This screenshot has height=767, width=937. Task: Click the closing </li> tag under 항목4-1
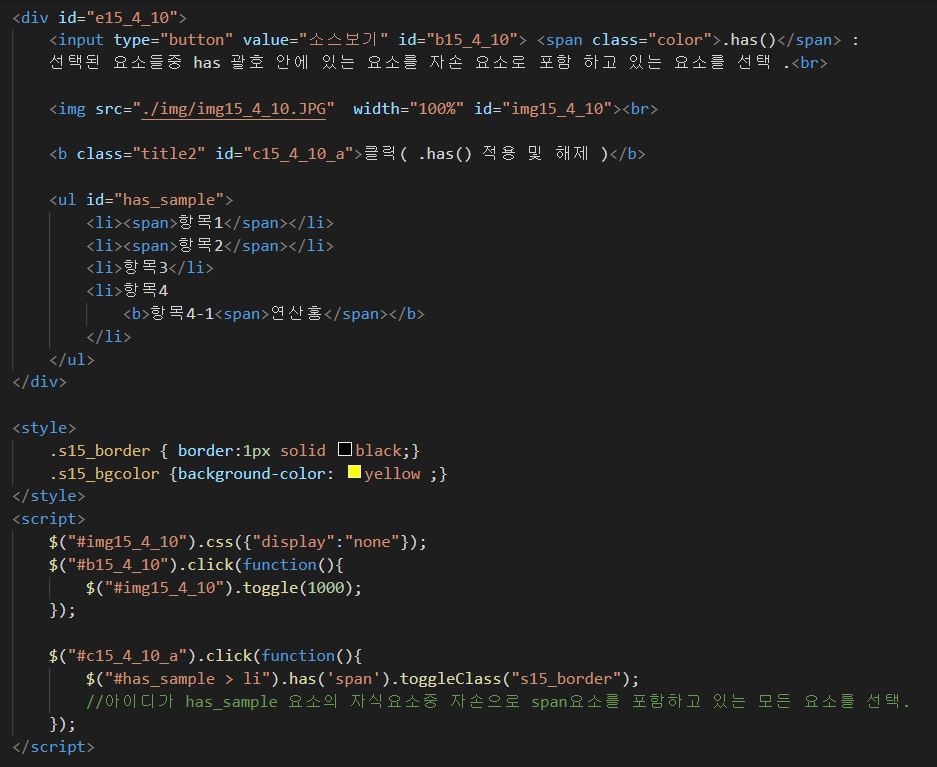(x=109, y=336)
